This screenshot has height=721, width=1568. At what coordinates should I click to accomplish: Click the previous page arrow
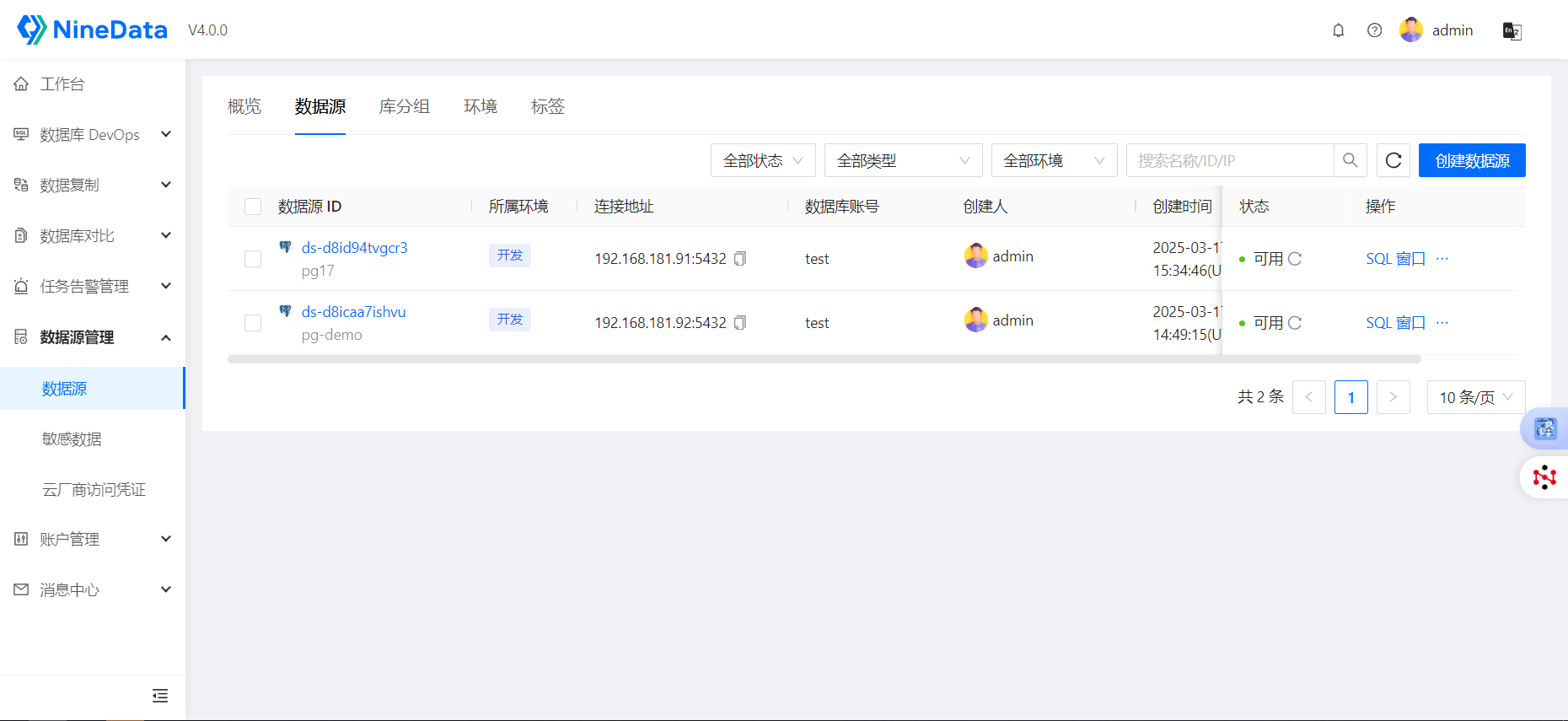point(1309,397)
